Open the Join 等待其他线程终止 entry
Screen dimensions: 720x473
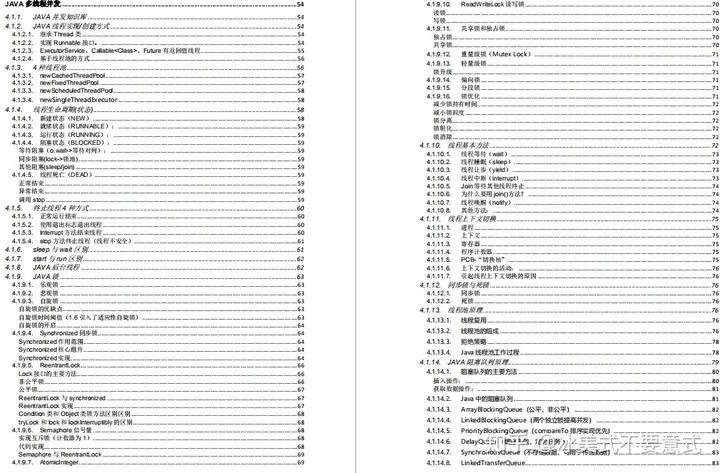point(573,186)
